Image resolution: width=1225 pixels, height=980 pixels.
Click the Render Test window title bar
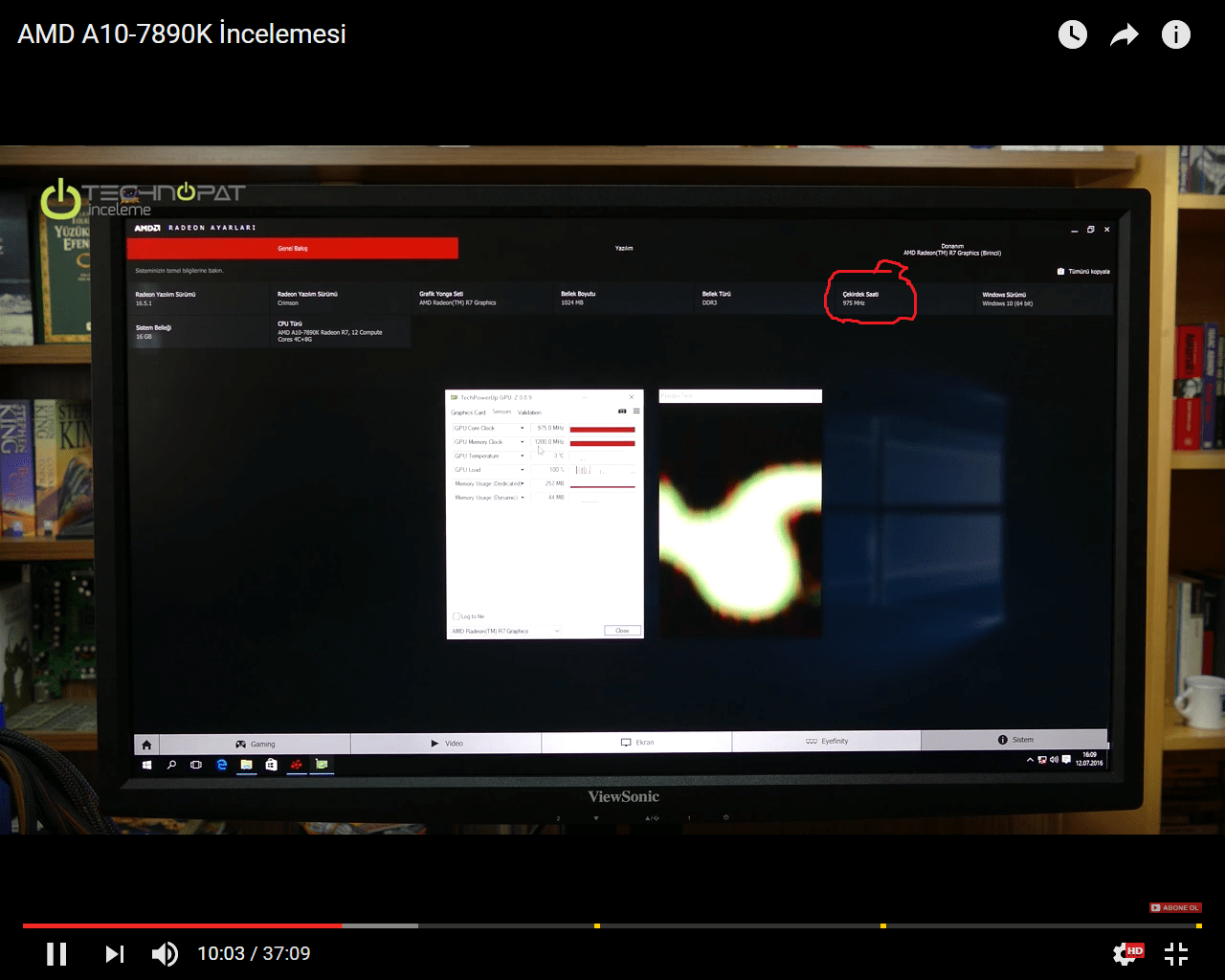[740, 396]
